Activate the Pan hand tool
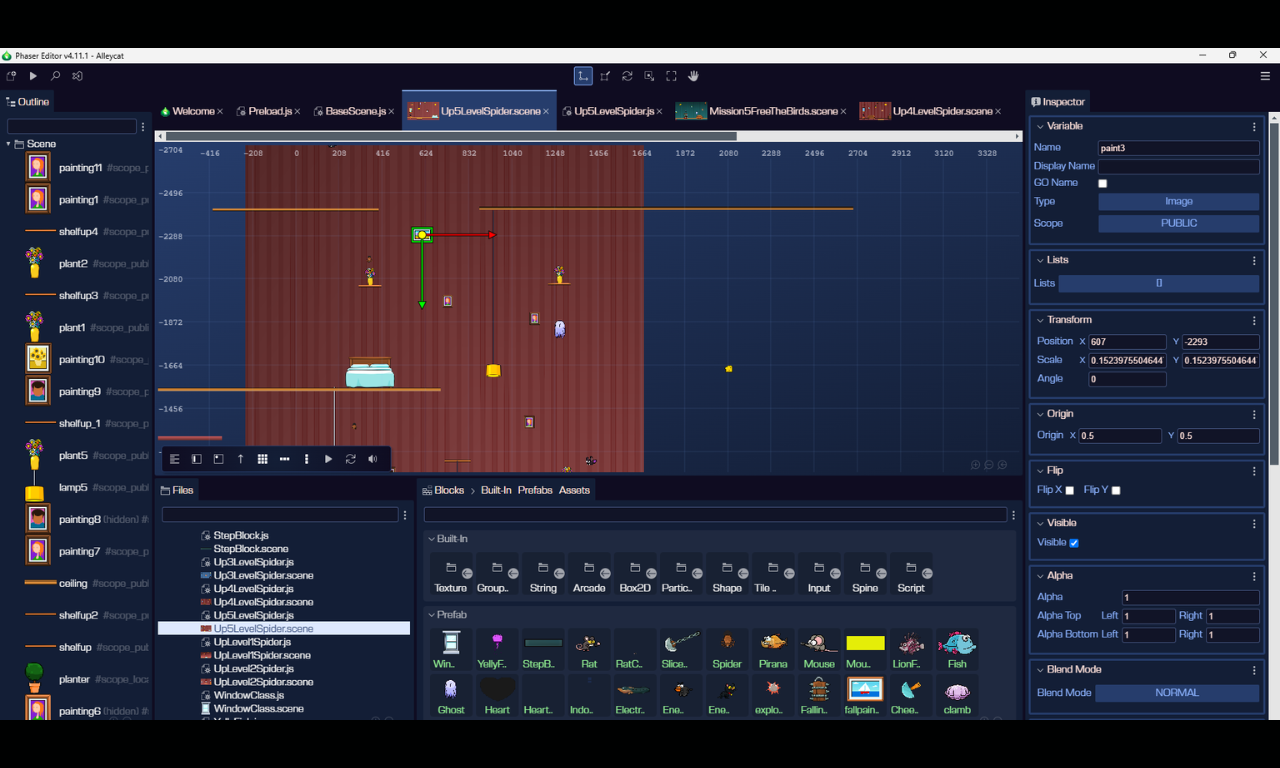 tap(693, 76)
